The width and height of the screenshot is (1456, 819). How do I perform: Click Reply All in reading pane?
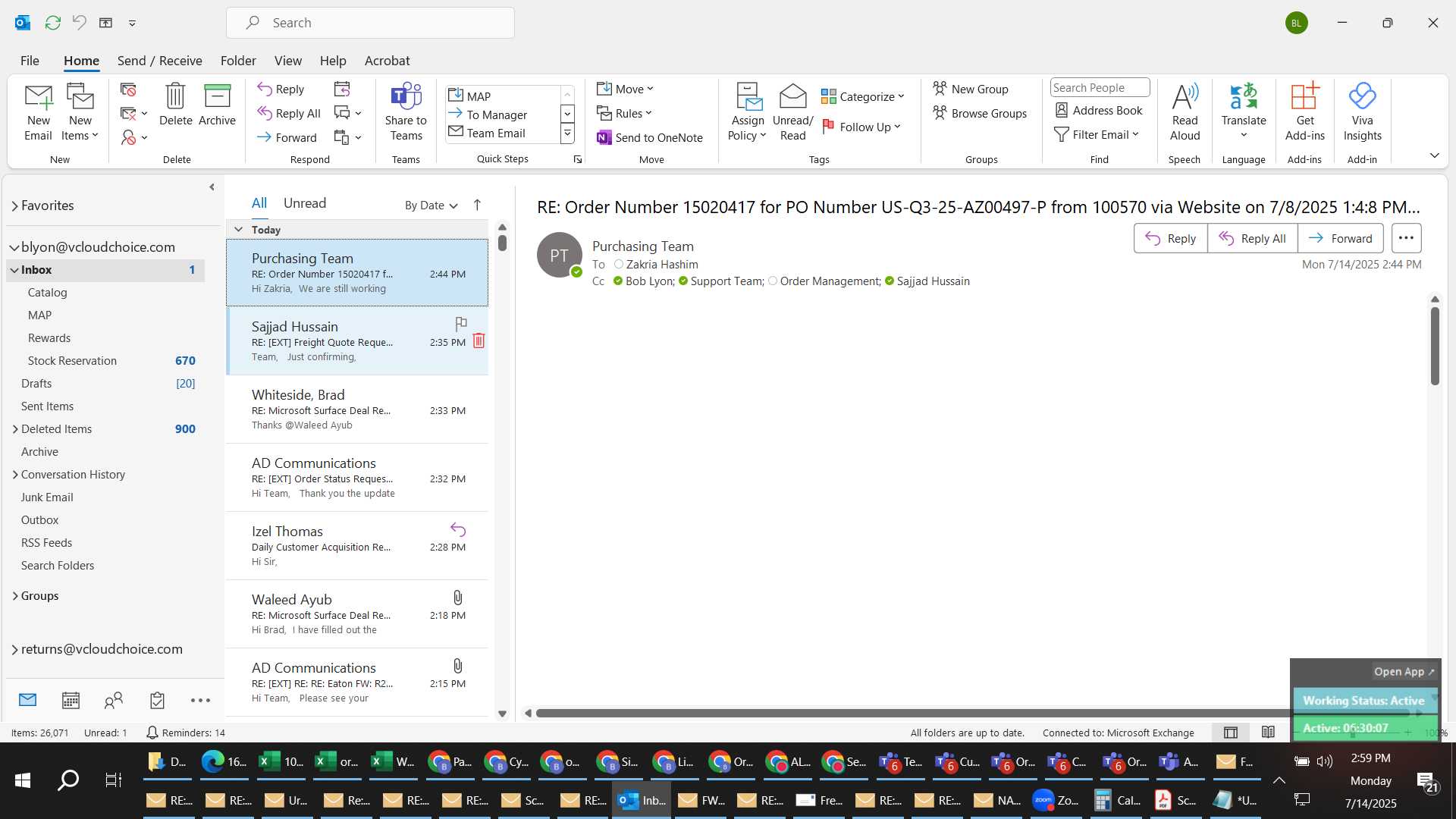[1252, 238]
